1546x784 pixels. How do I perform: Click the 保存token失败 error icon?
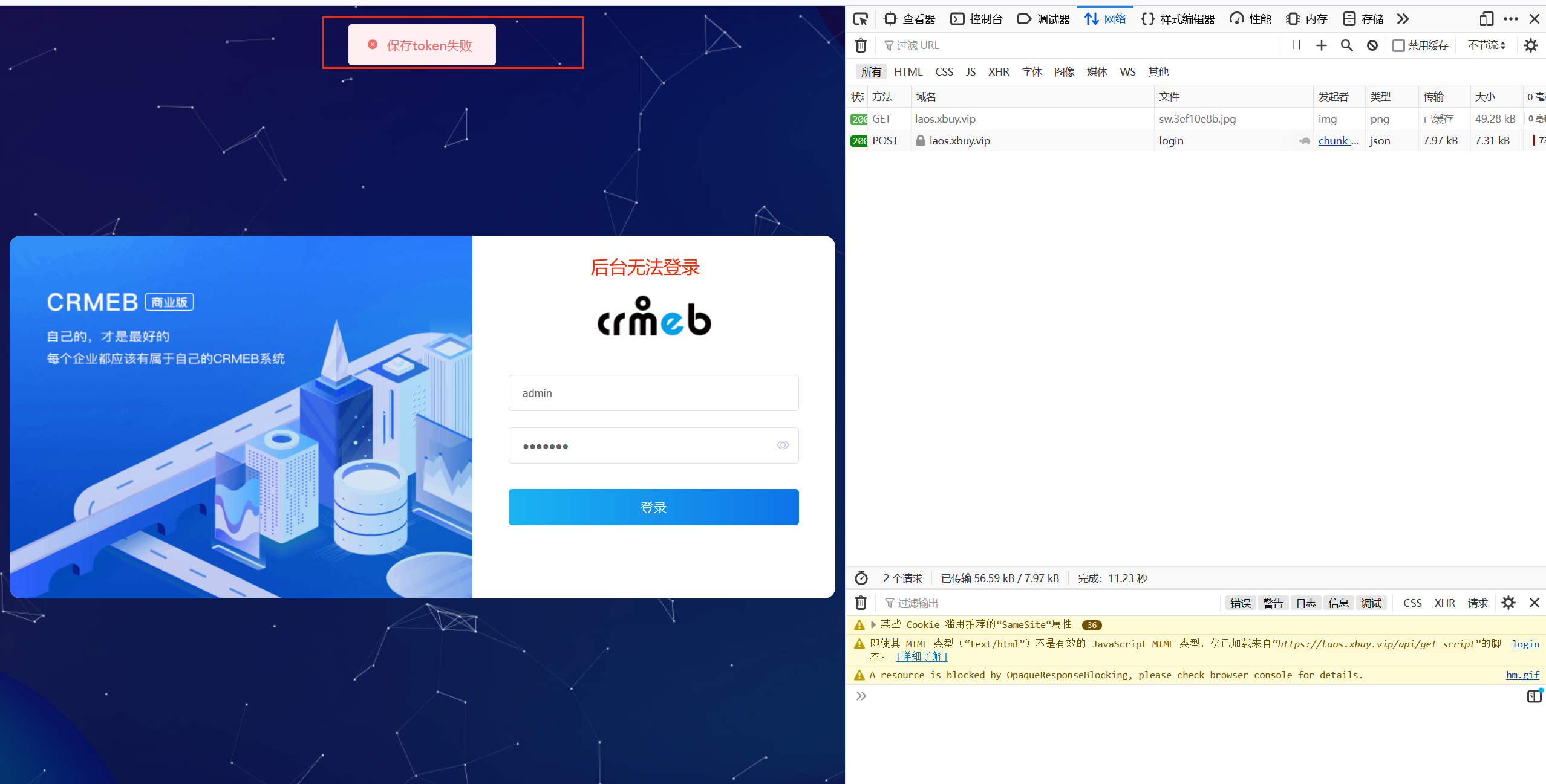pyautogui.click(x=373, y=45)
